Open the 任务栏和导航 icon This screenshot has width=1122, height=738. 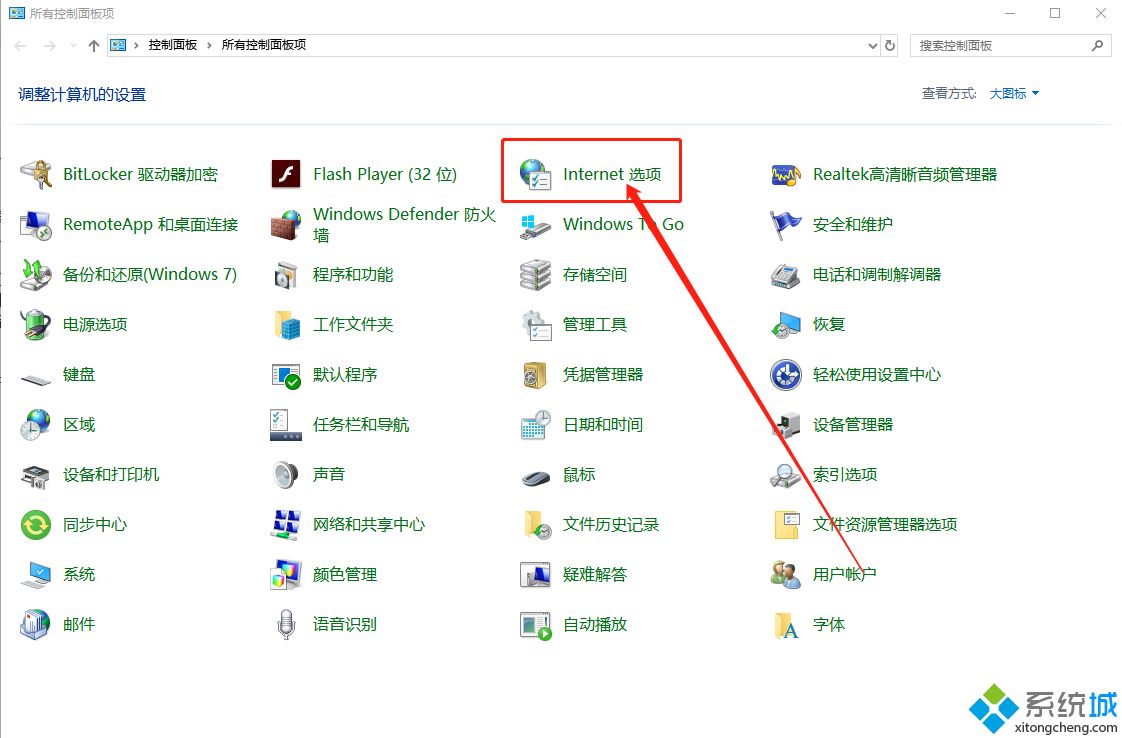[x=286, y=424]
